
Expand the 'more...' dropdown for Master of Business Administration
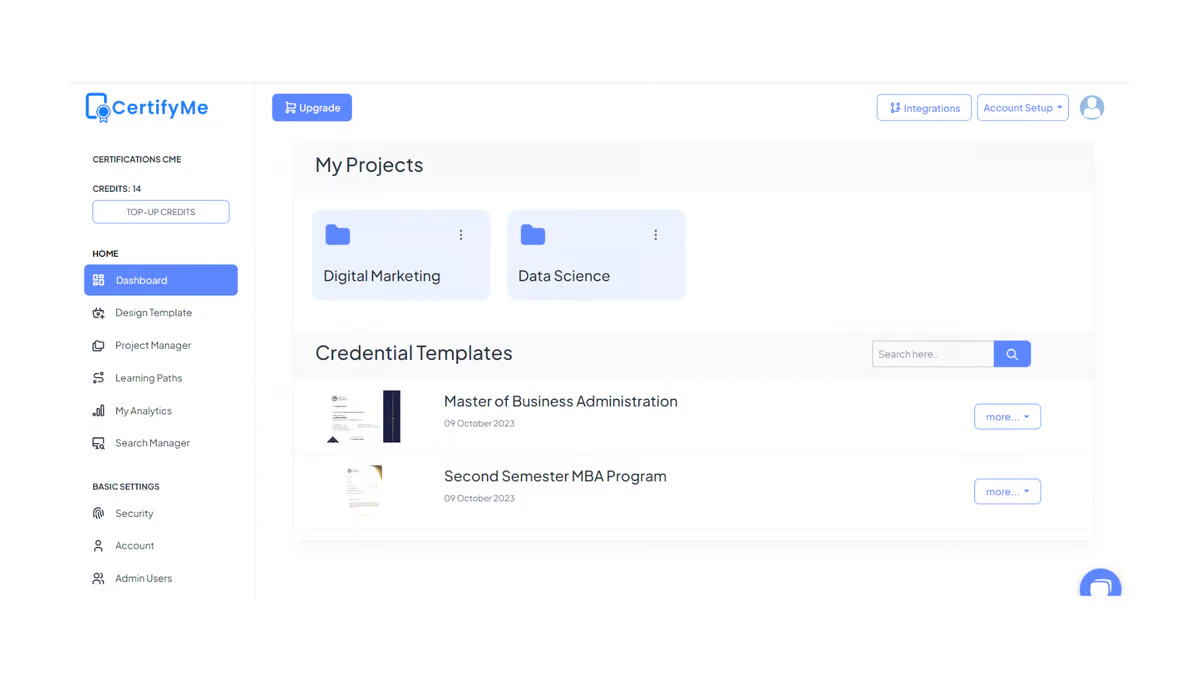tap(1007, 416)
